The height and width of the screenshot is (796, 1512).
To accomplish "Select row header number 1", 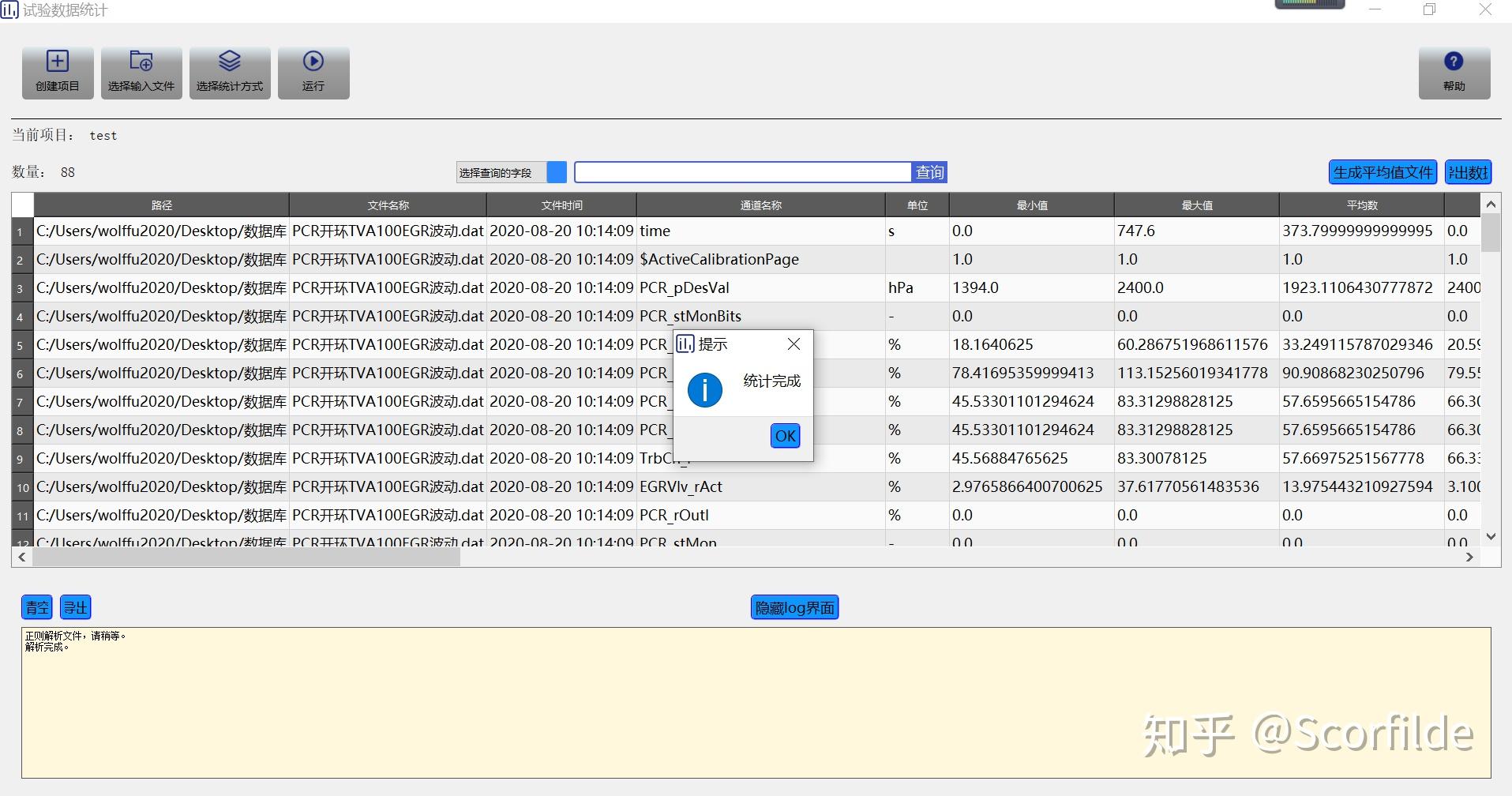I will tap(22, 231).
